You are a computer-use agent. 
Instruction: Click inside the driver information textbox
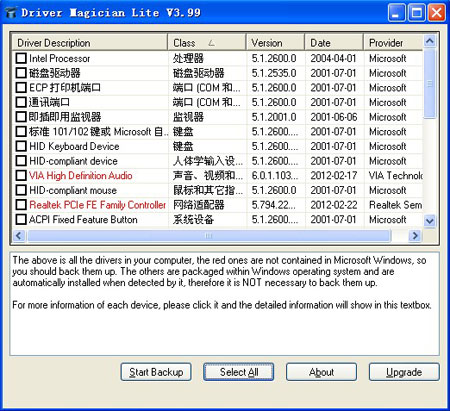coord(225,304)
